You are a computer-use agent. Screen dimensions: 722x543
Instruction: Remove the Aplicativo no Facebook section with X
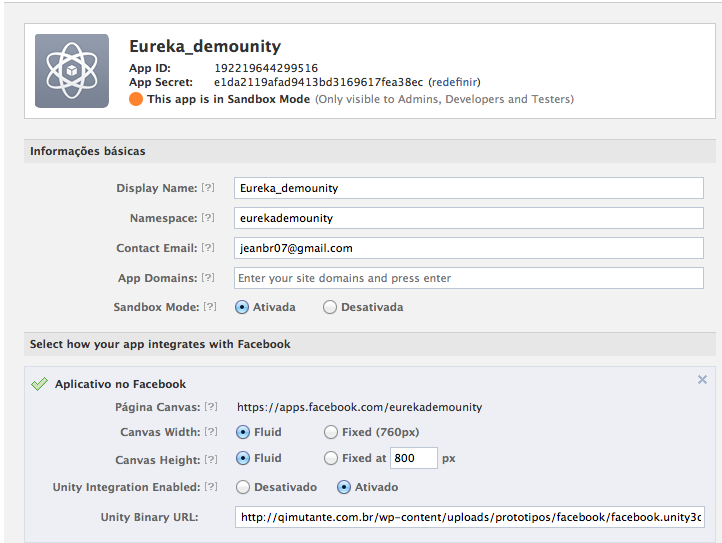[702, 380]
